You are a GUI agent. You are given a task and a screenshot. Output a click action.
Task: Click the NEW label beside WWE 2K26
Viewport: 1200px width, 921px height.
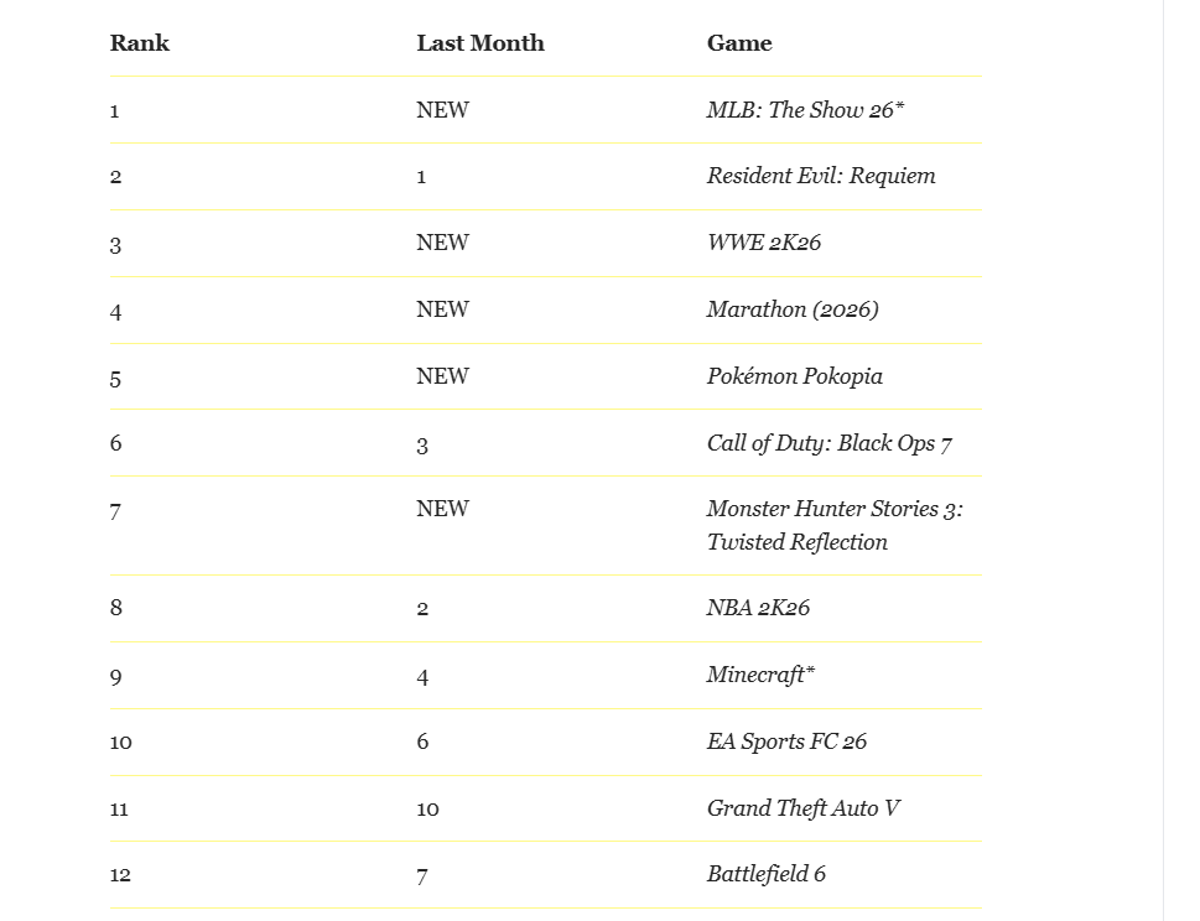442,243
